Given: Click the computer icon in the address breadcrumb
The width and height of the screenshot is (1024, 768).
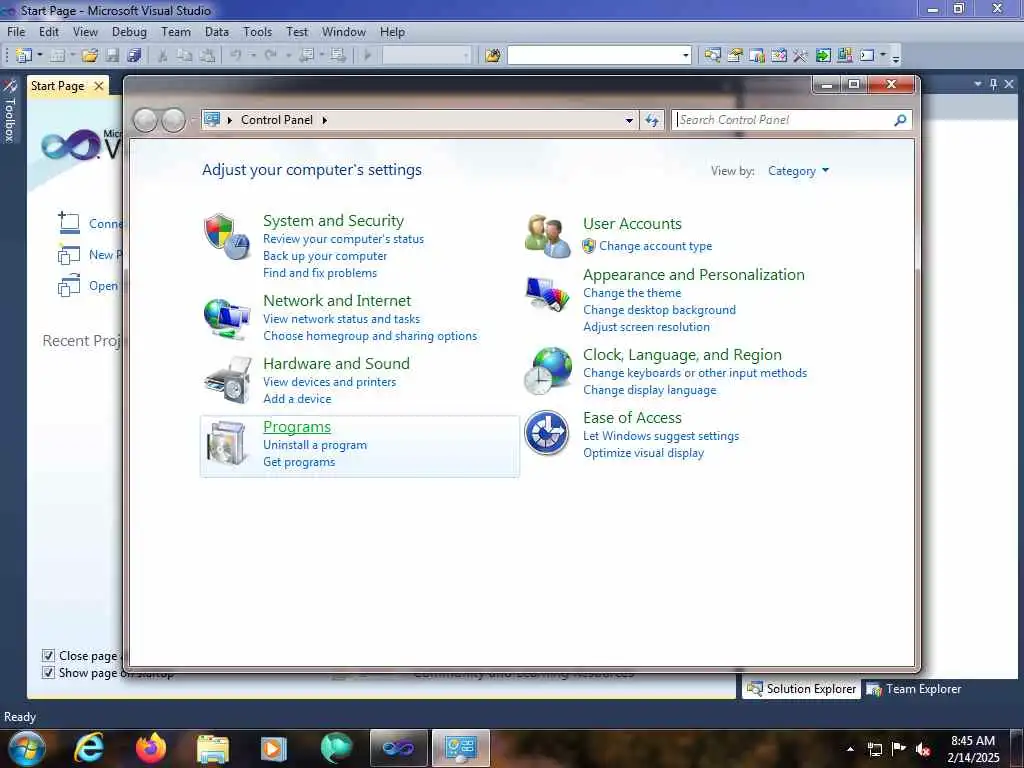Looking at the screenshot, I should [212, 120].
